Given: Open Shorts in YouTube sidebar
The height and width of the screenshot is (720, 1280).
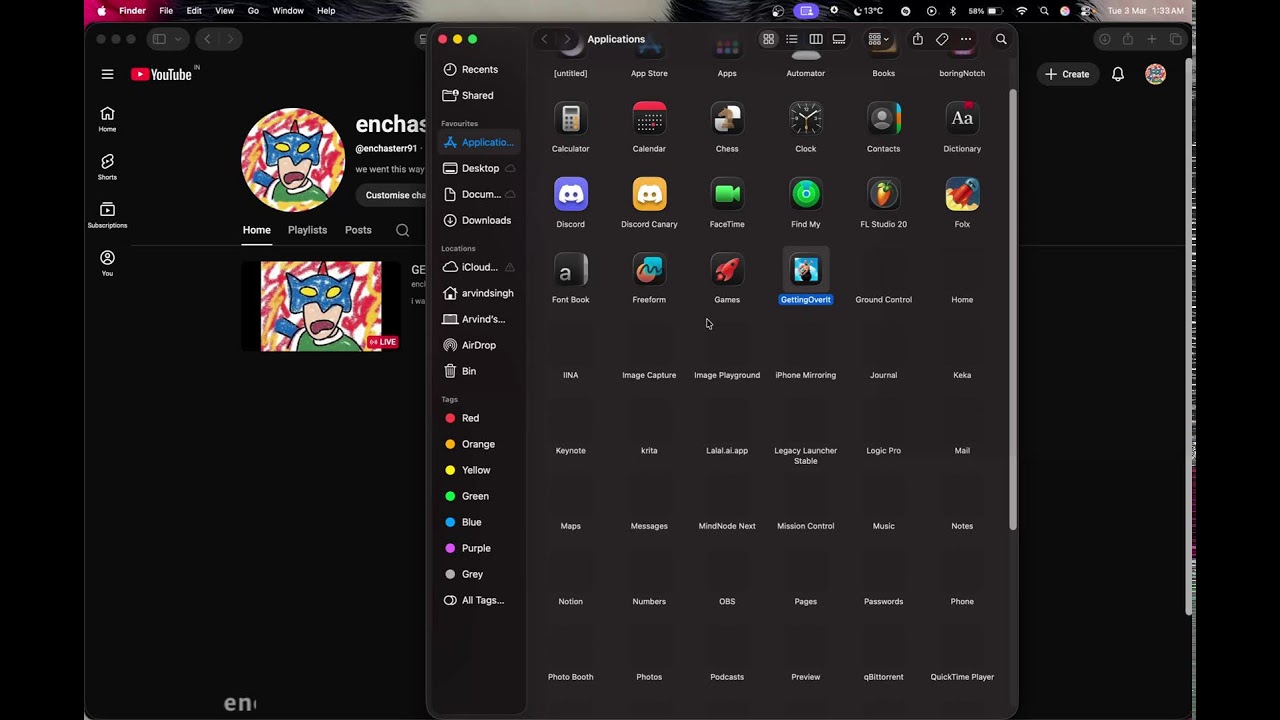Looking at the screenshot, I should (x=107, y=166).
